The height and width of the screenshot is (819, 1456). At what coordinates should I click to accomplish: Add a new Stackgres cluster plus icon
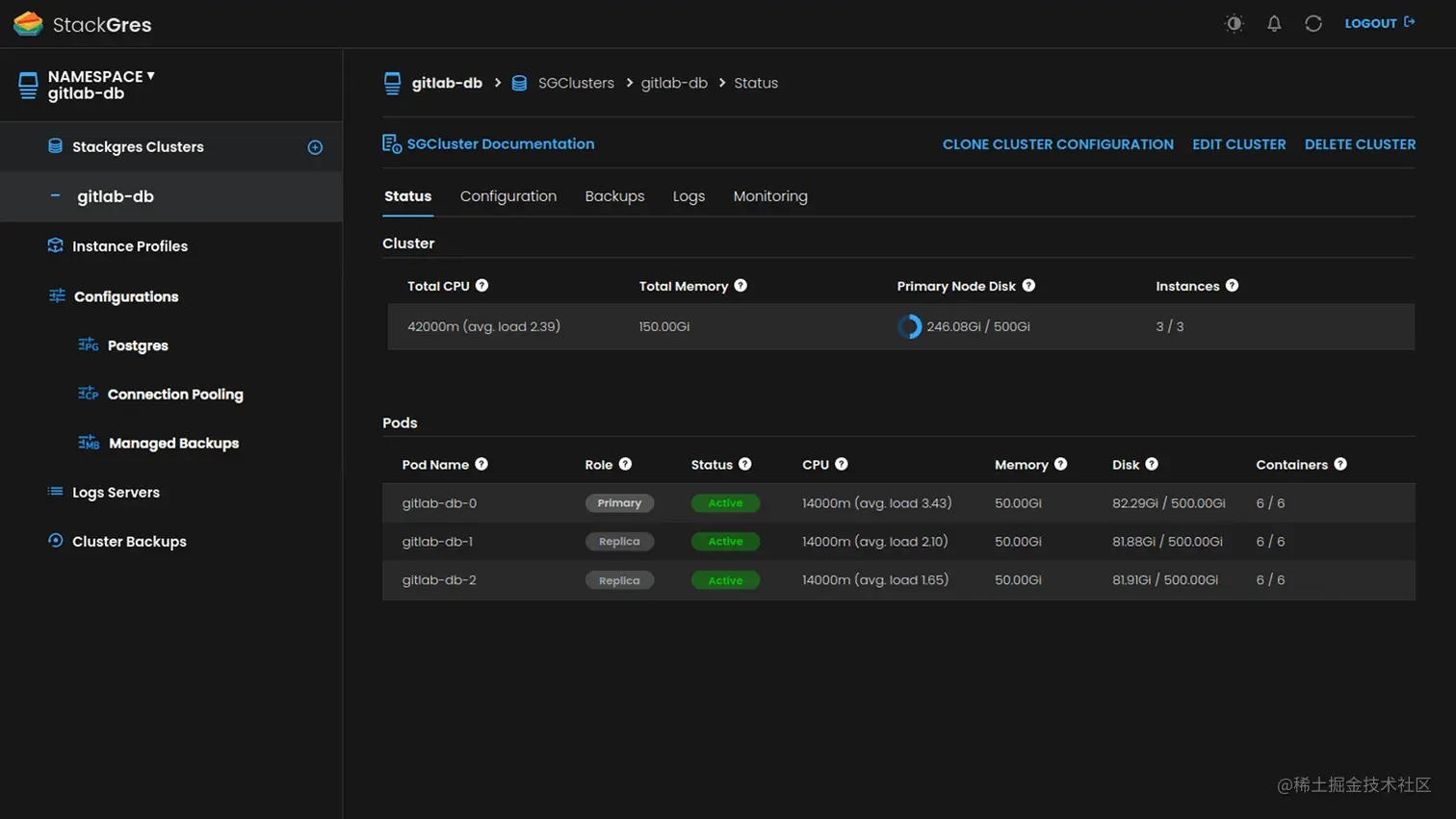pyautogui.click(x=315, y=147)
